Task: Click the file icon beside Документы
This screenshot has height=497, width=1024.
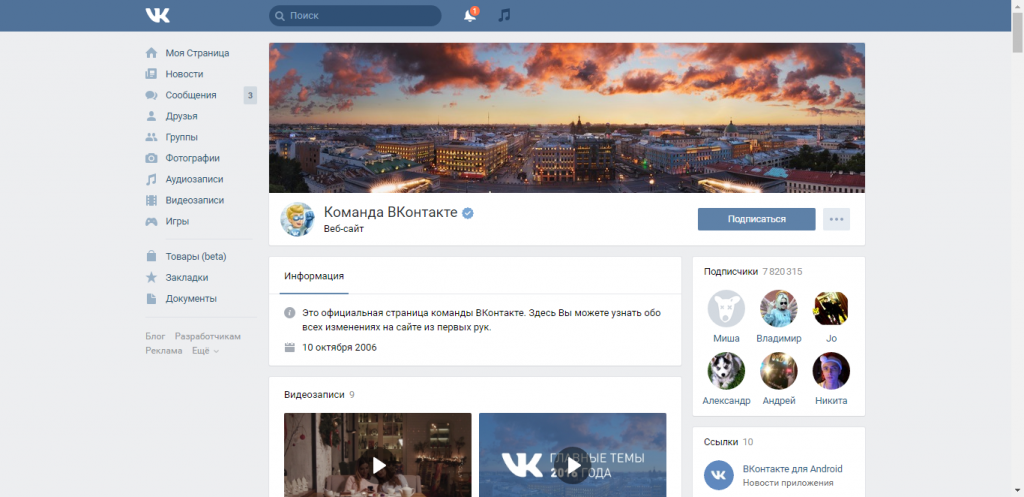Action: (152, 298)
